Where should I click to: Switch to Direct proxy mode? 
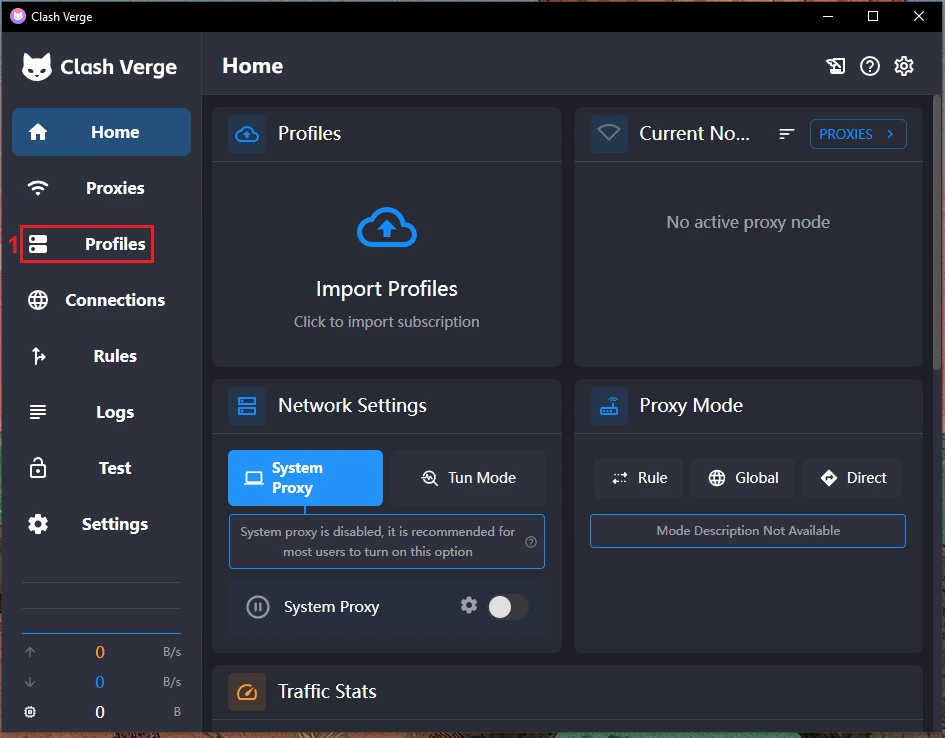853,478
